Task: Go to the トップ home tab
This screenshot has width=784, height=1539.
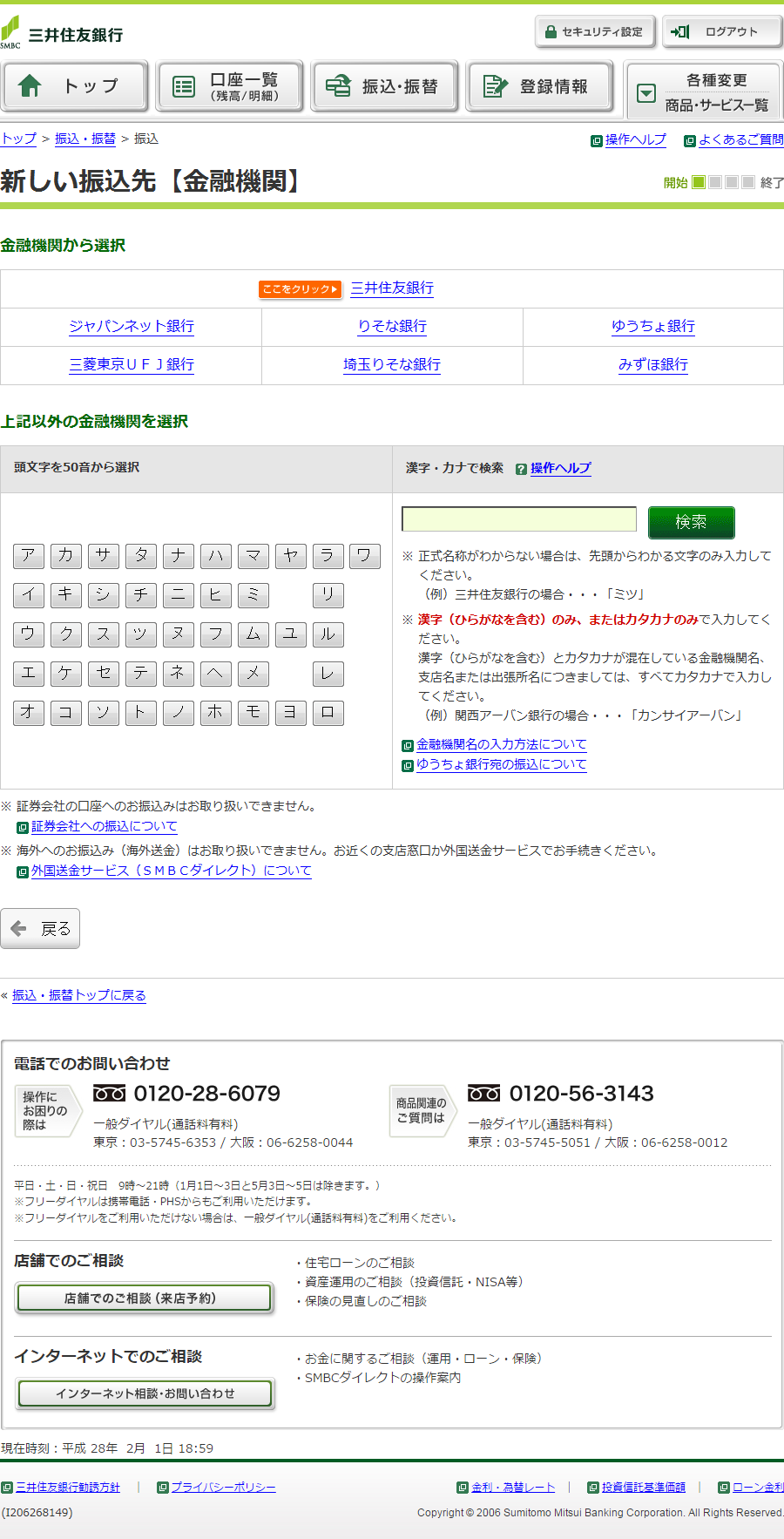Action: pyautogui.click(x=75, y=85)
